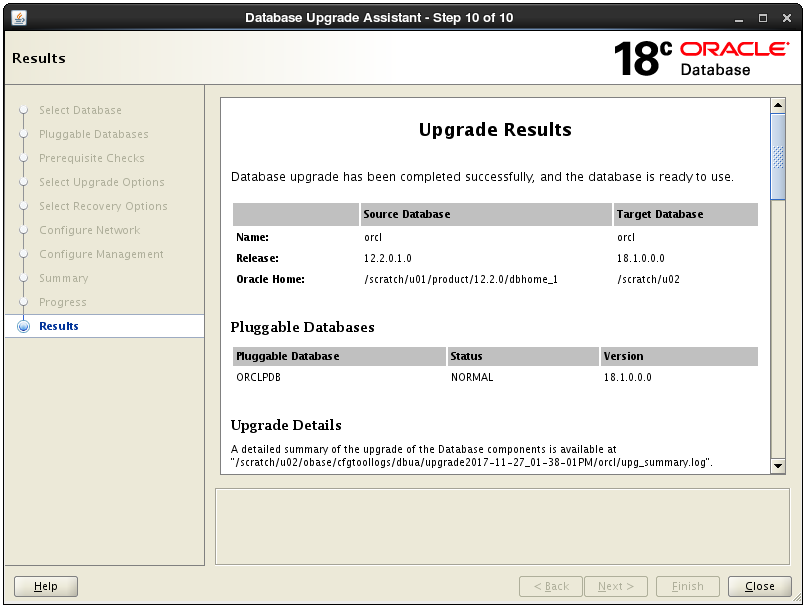
Task: Click the ORCLPDB pluggable database cell
Action: pos(258,377)
